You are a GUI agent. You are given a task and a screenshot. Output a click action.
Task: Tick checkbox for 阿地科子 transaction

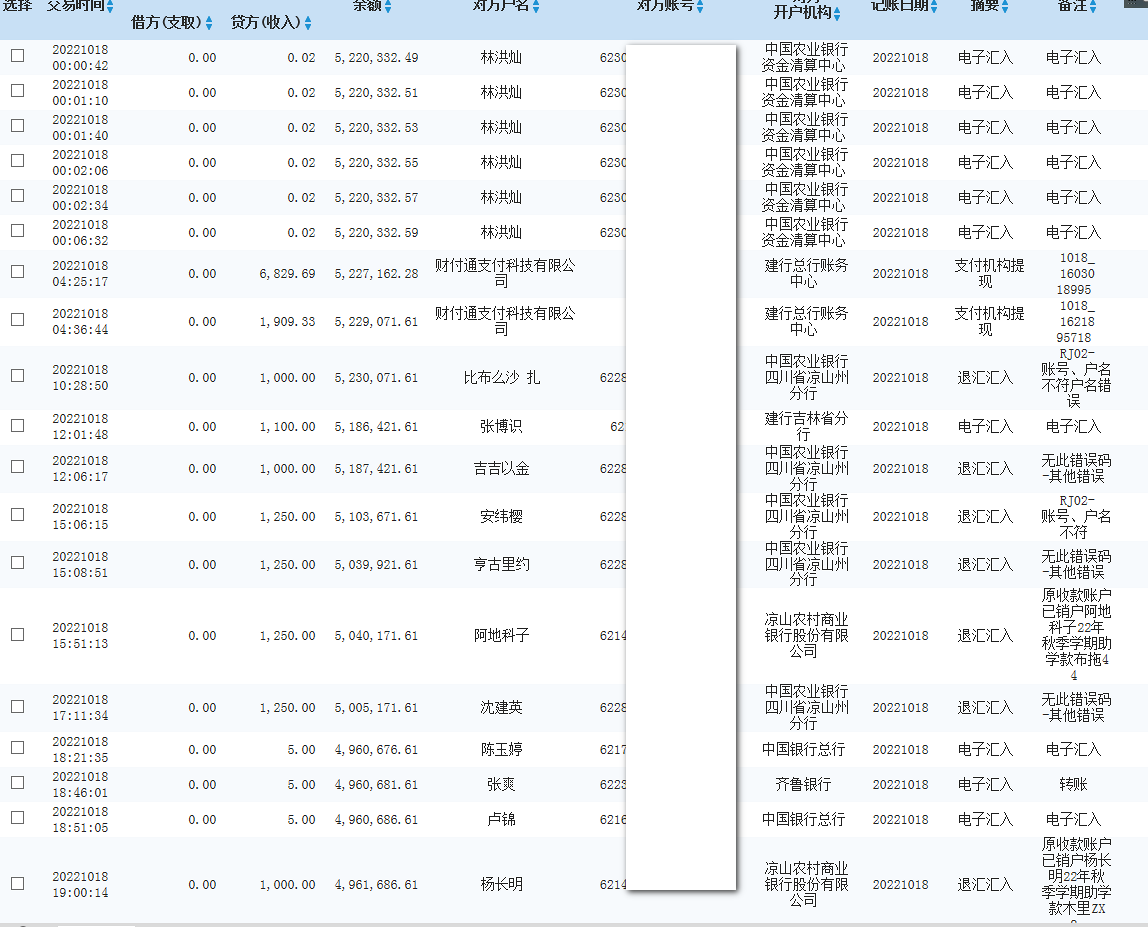18,634
